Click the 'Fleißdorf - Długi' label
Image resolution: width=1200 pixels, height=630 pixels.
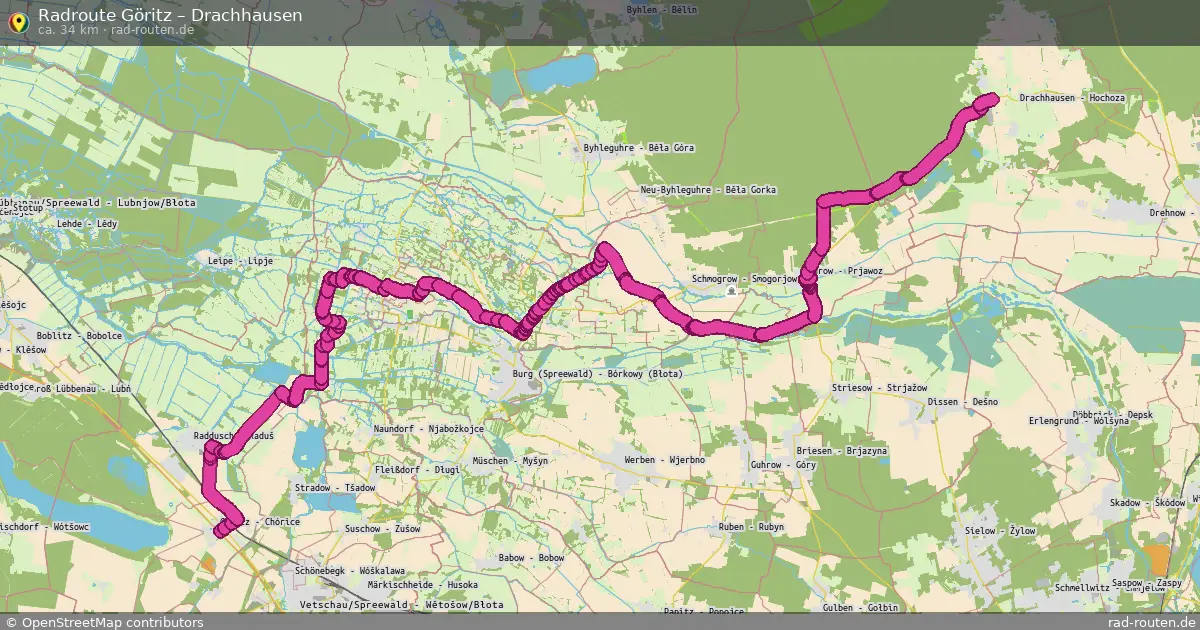(418, 468)
